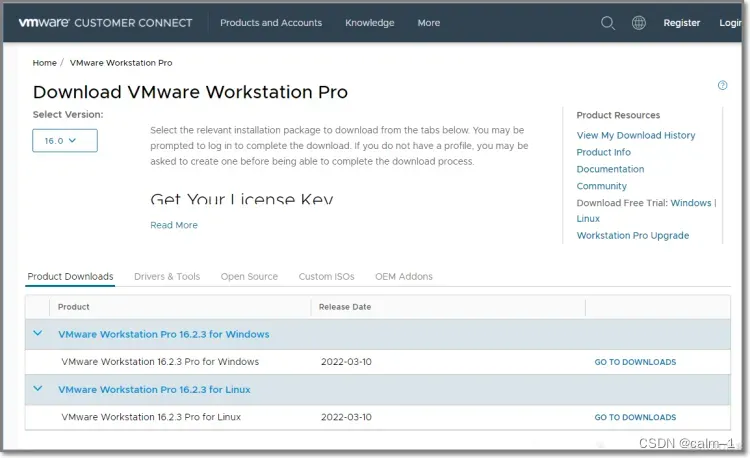750x458 pixels.
Task: Switch to Drivers & Tools tab
Action: click(x=167, y=276)
